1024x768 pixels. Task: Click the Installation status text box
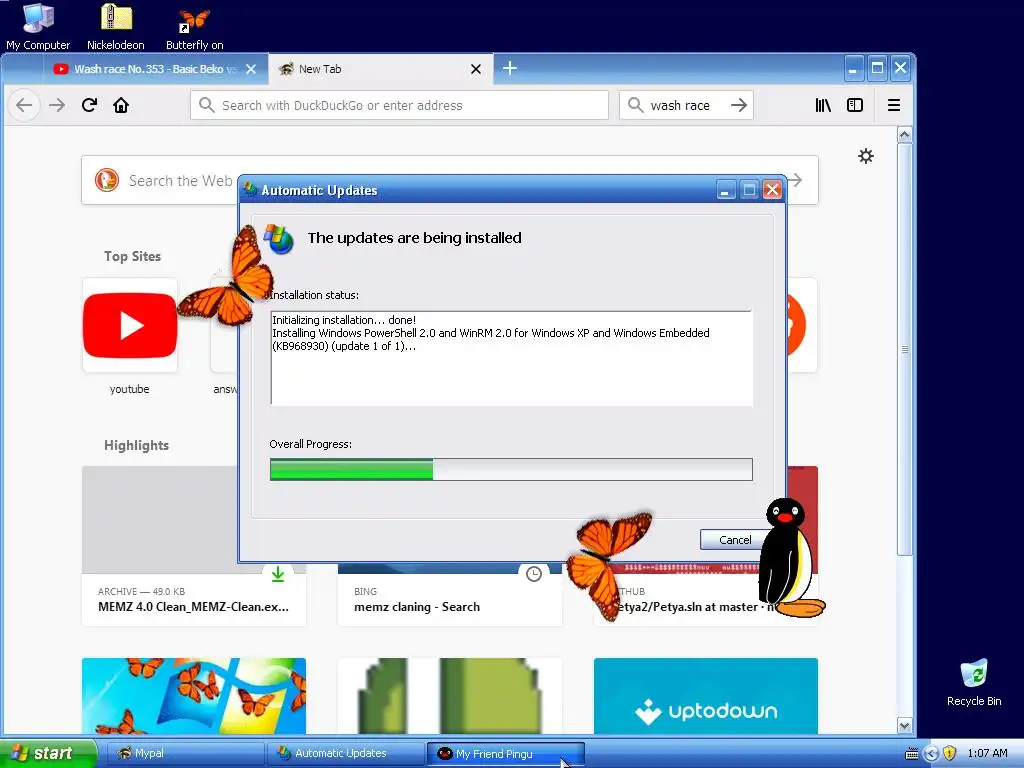(x=511, y=358)
